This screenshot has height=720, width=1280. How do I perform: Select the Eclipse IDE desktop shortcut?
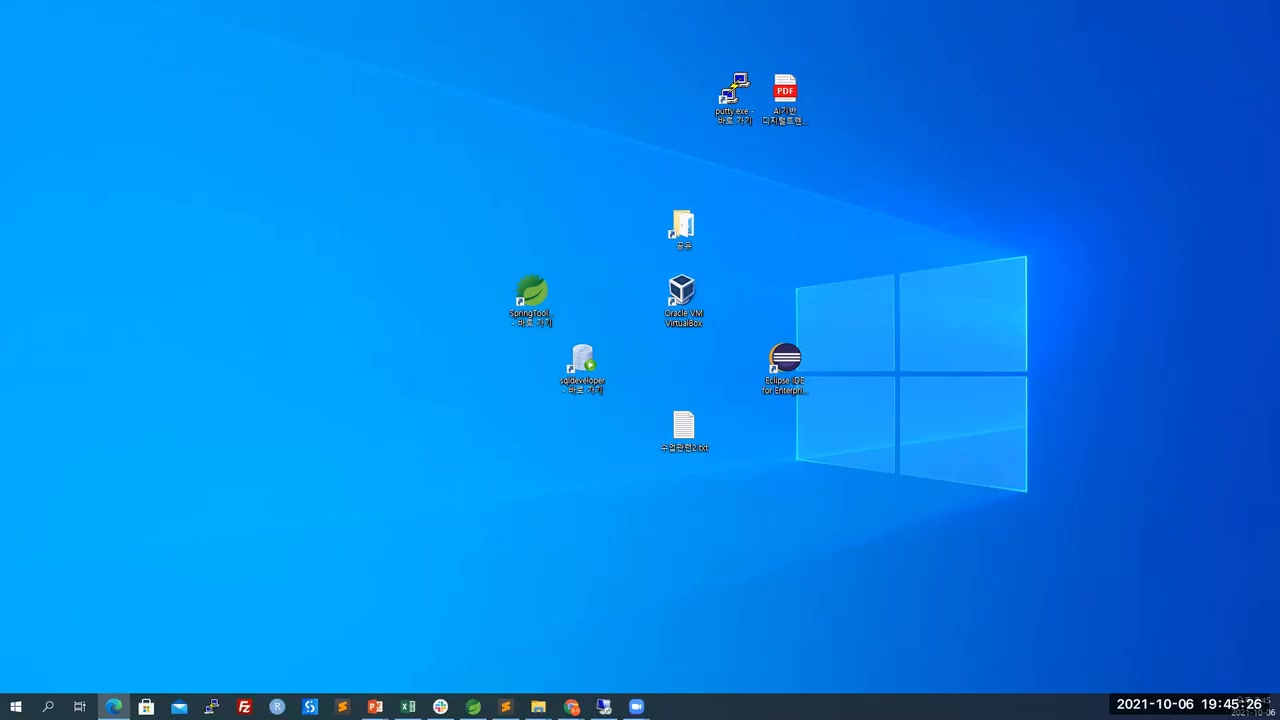(785, 359)
